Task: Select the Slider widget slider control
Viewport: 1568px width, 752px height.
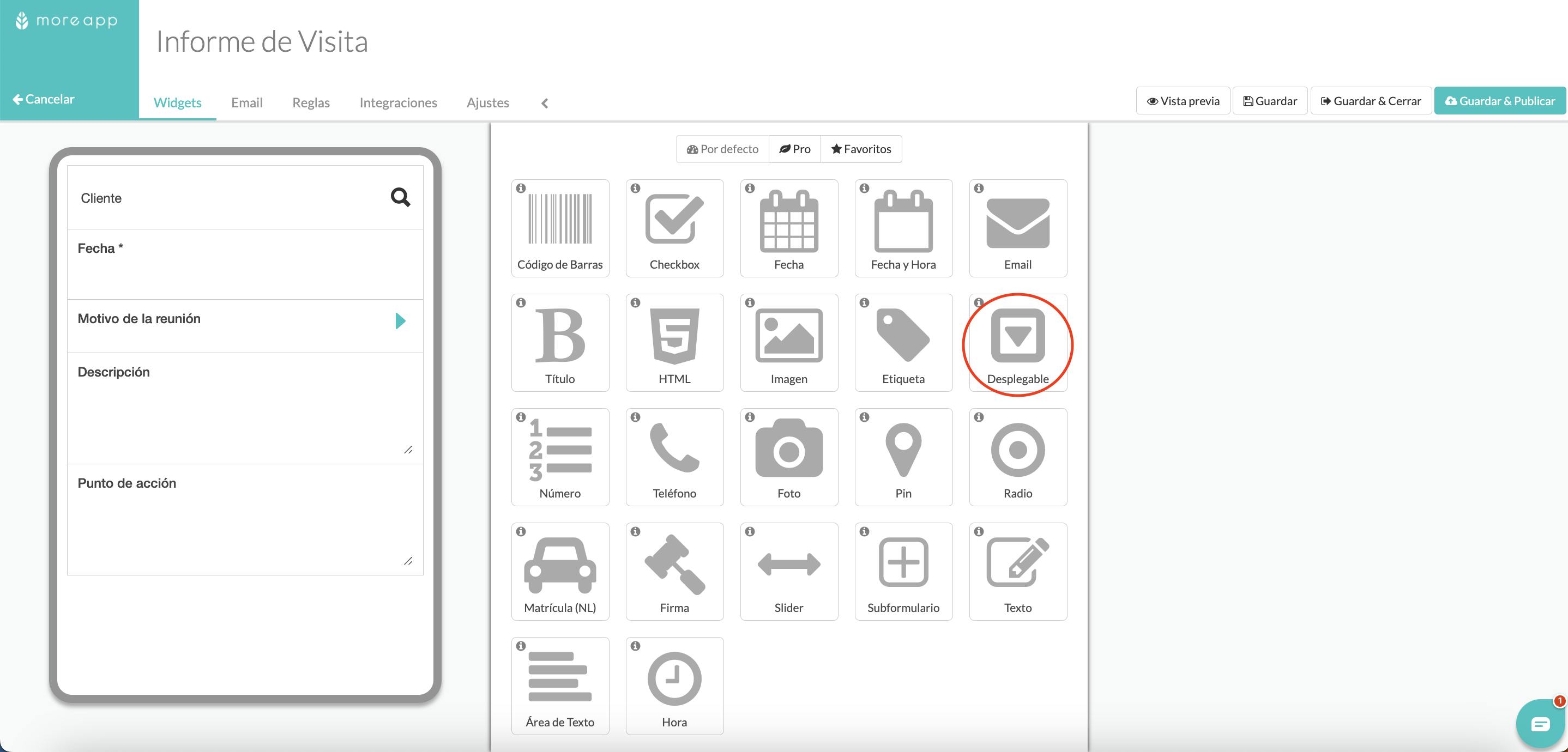Action: coord(789,569)
